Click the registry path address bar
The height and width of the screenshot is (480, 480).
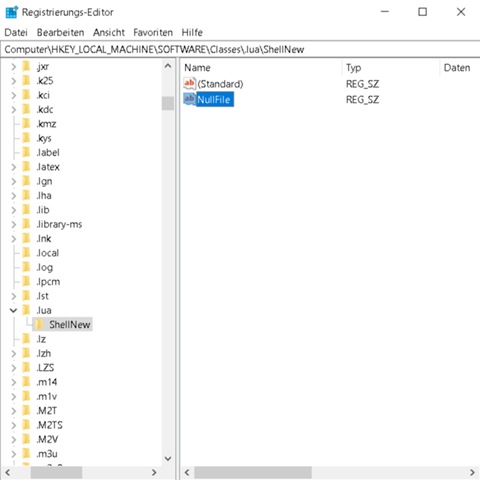coord(240,49)
